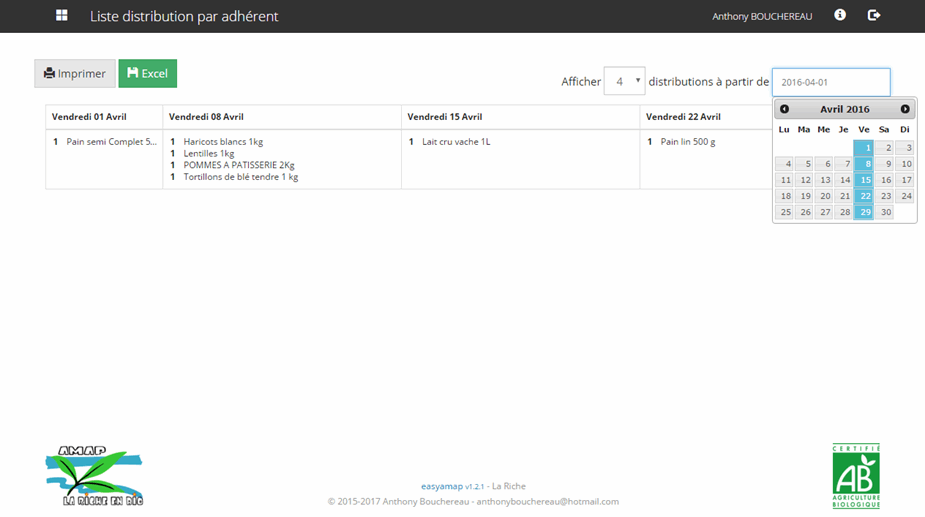925x517 pixels.
Task: Select April 8 in the calendar
Action: tap(864, 164)
